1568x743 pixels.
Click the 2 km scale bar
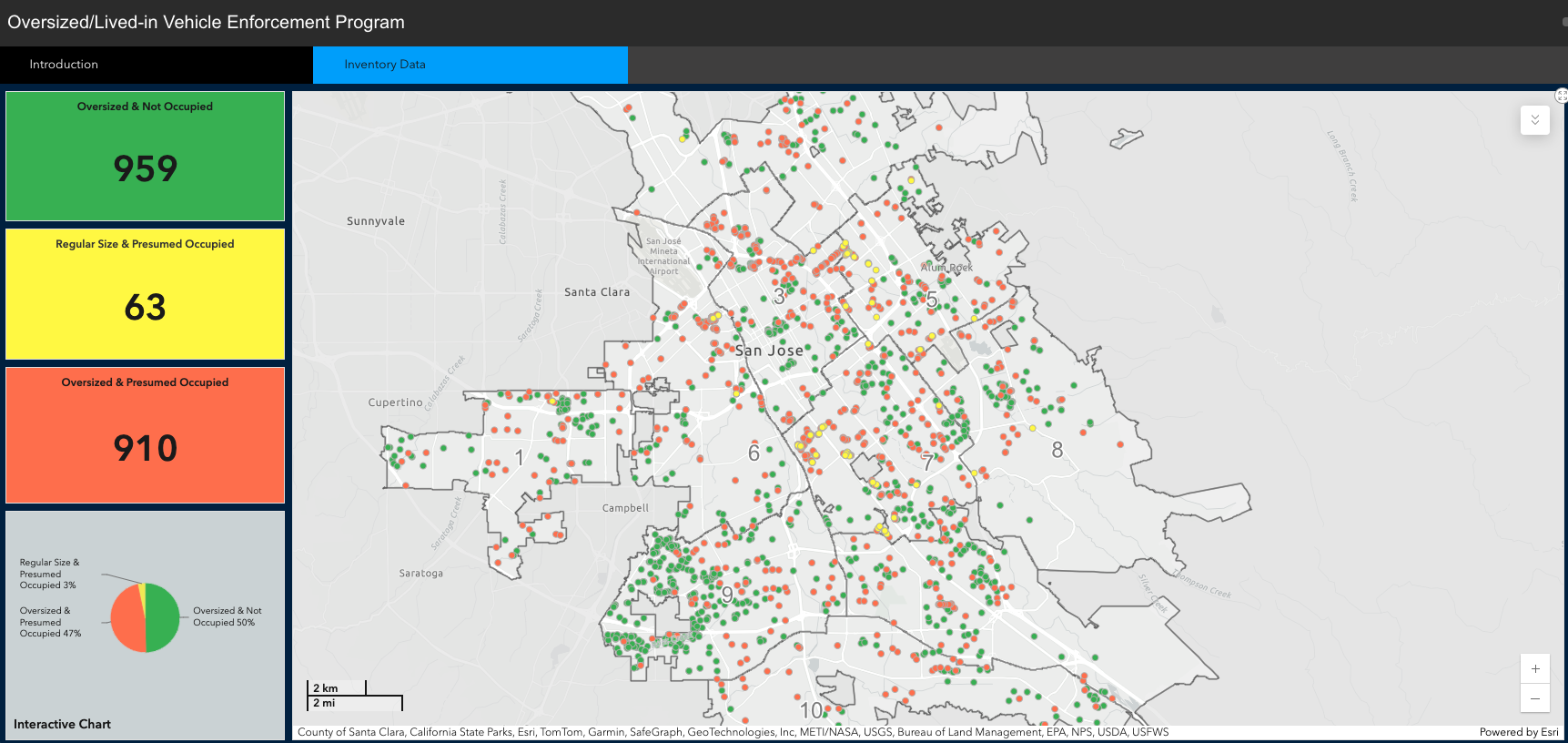click(337, 687)
